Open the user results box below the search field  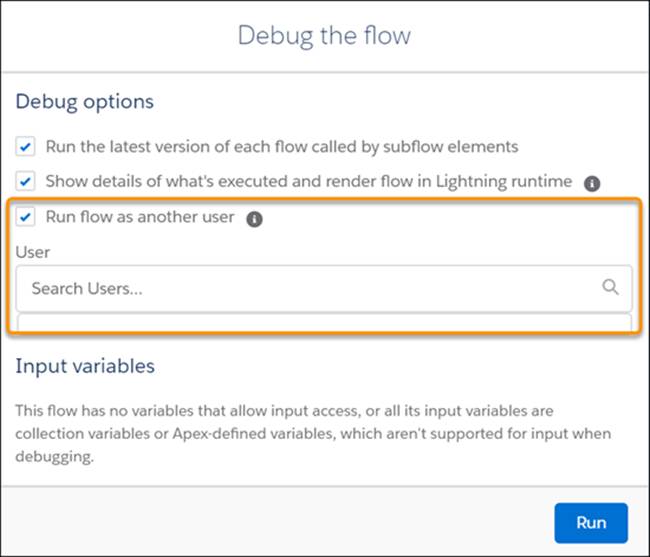324,322
